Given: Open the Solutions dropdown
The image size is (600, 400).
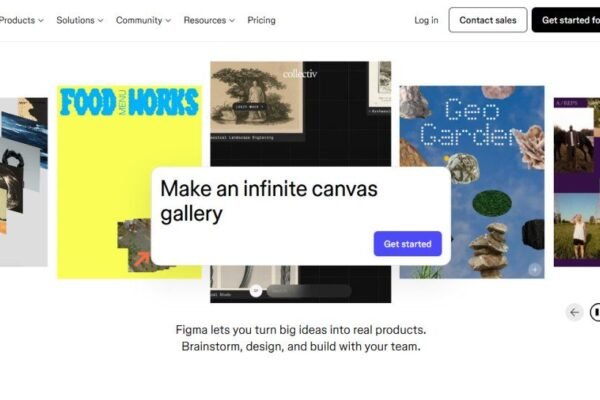Looking at the screenshot, I should [80, 20].
